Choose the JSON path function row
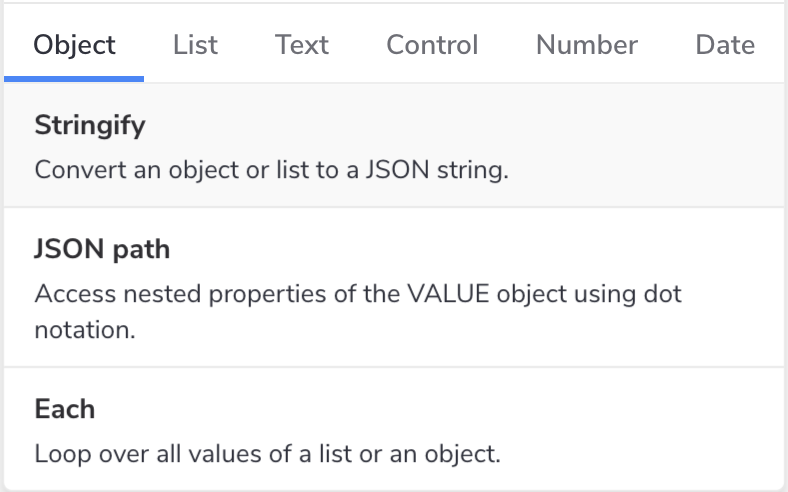The image size is (788, 492). click(x=394, y=288)
